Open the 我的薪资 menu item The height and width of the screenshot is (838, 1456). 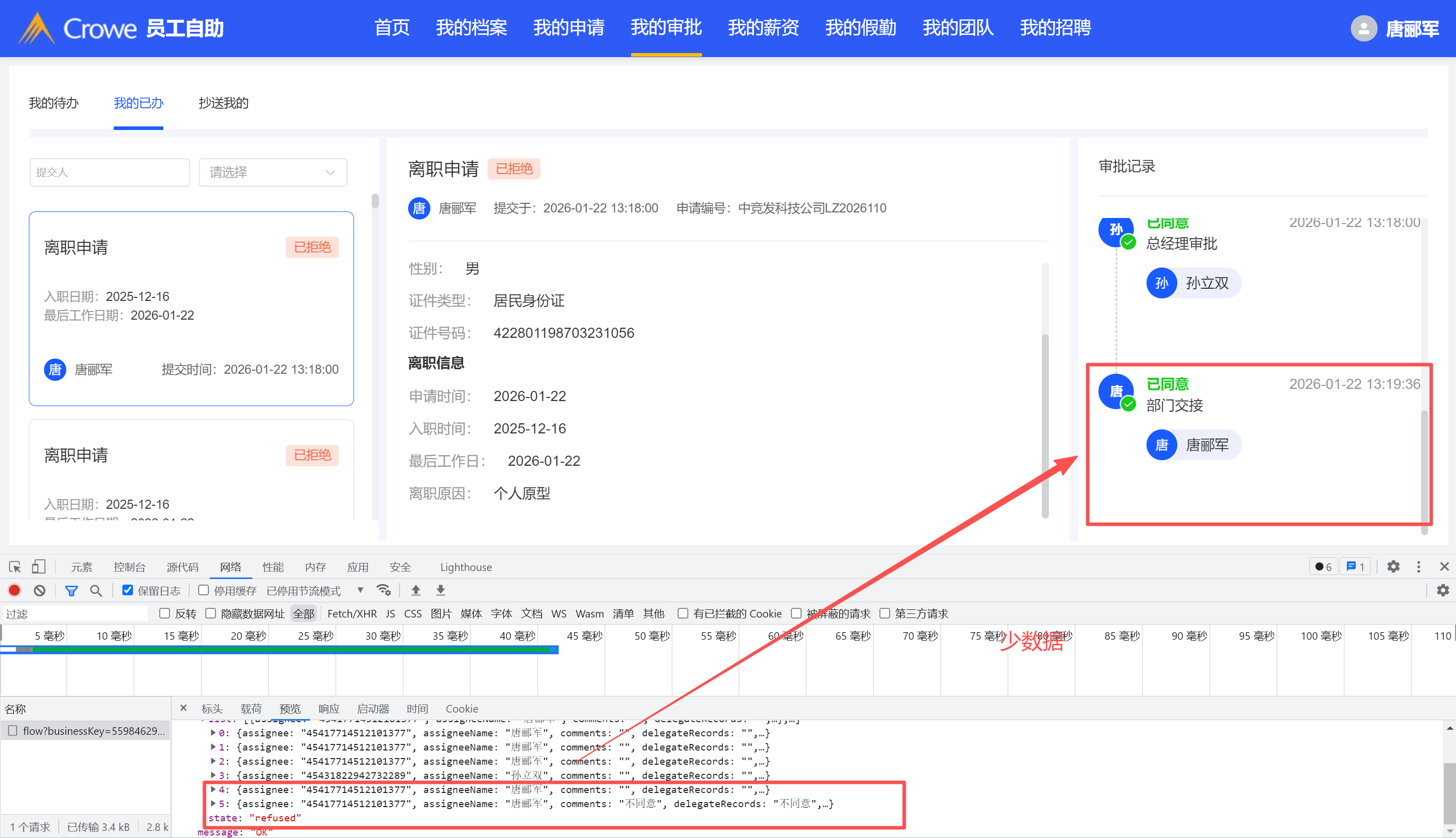tap(763, 28)
